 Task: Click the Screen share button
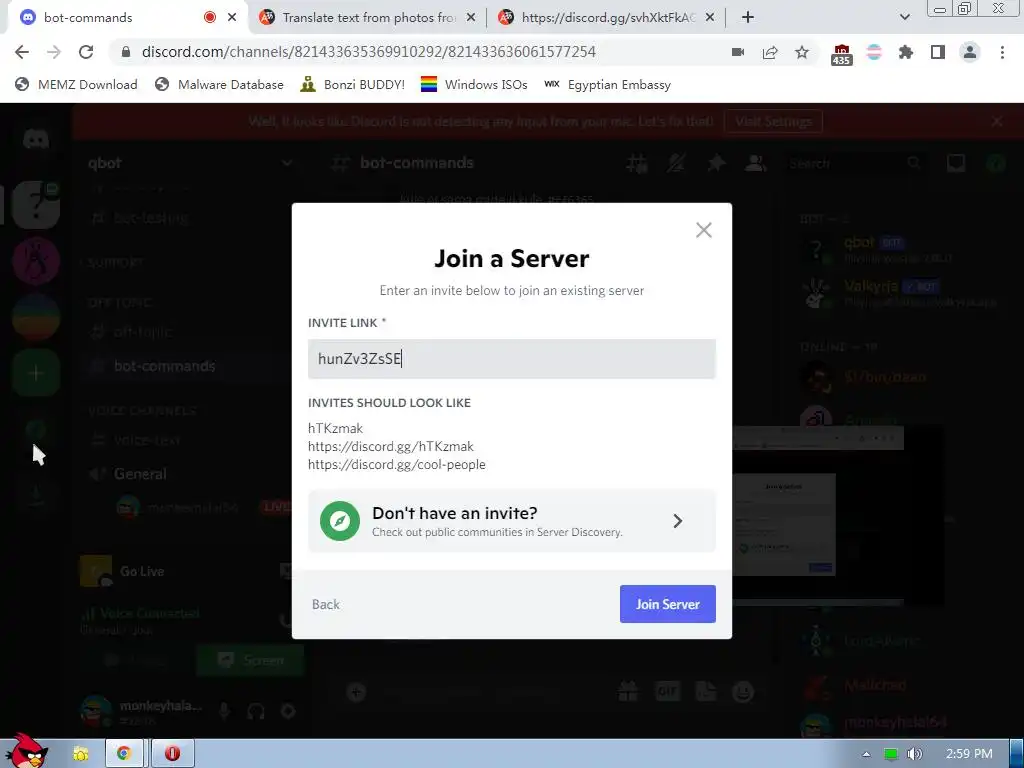click(251, 660)
